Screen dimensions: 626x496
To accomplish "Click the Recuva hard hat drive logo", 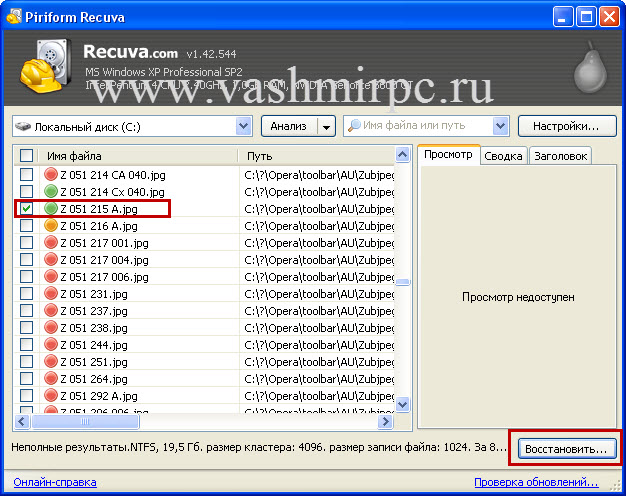I will pyautogui.click(x=46, y=66).
